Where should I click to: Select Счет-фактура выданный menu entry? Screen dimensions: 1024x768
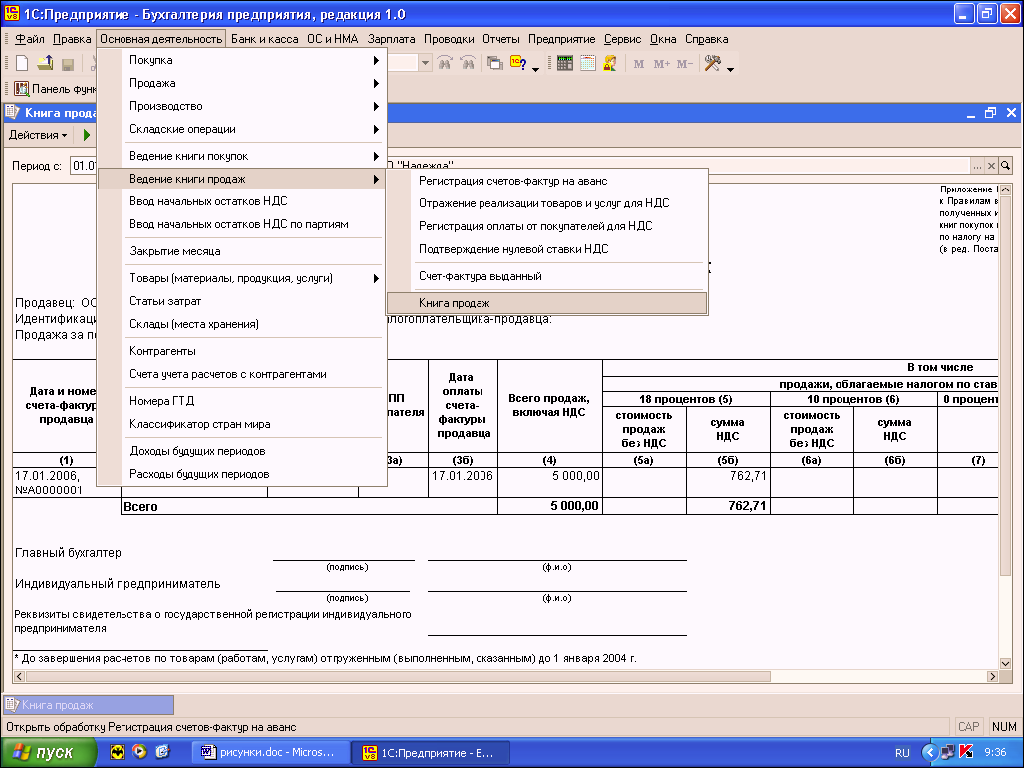[480, 276]
